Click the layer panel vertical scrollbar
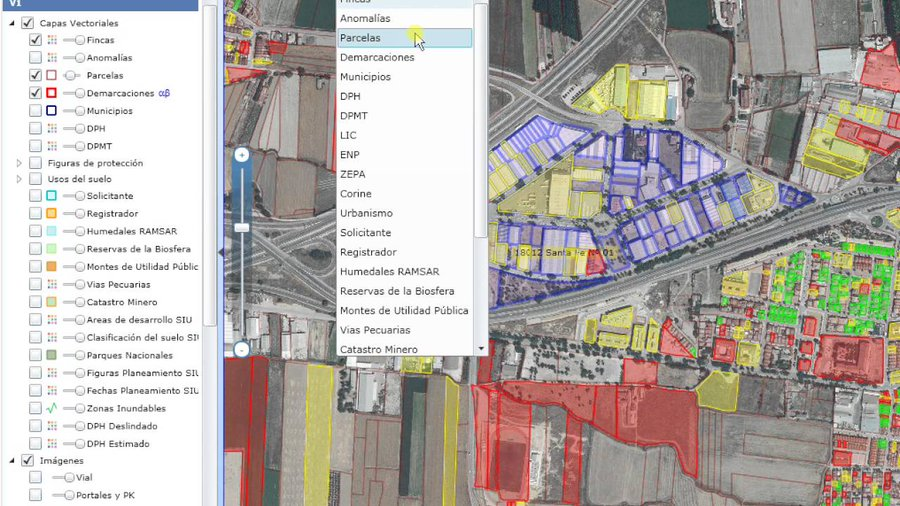This screenshot has height=506, width=900. tap(210, 166)
